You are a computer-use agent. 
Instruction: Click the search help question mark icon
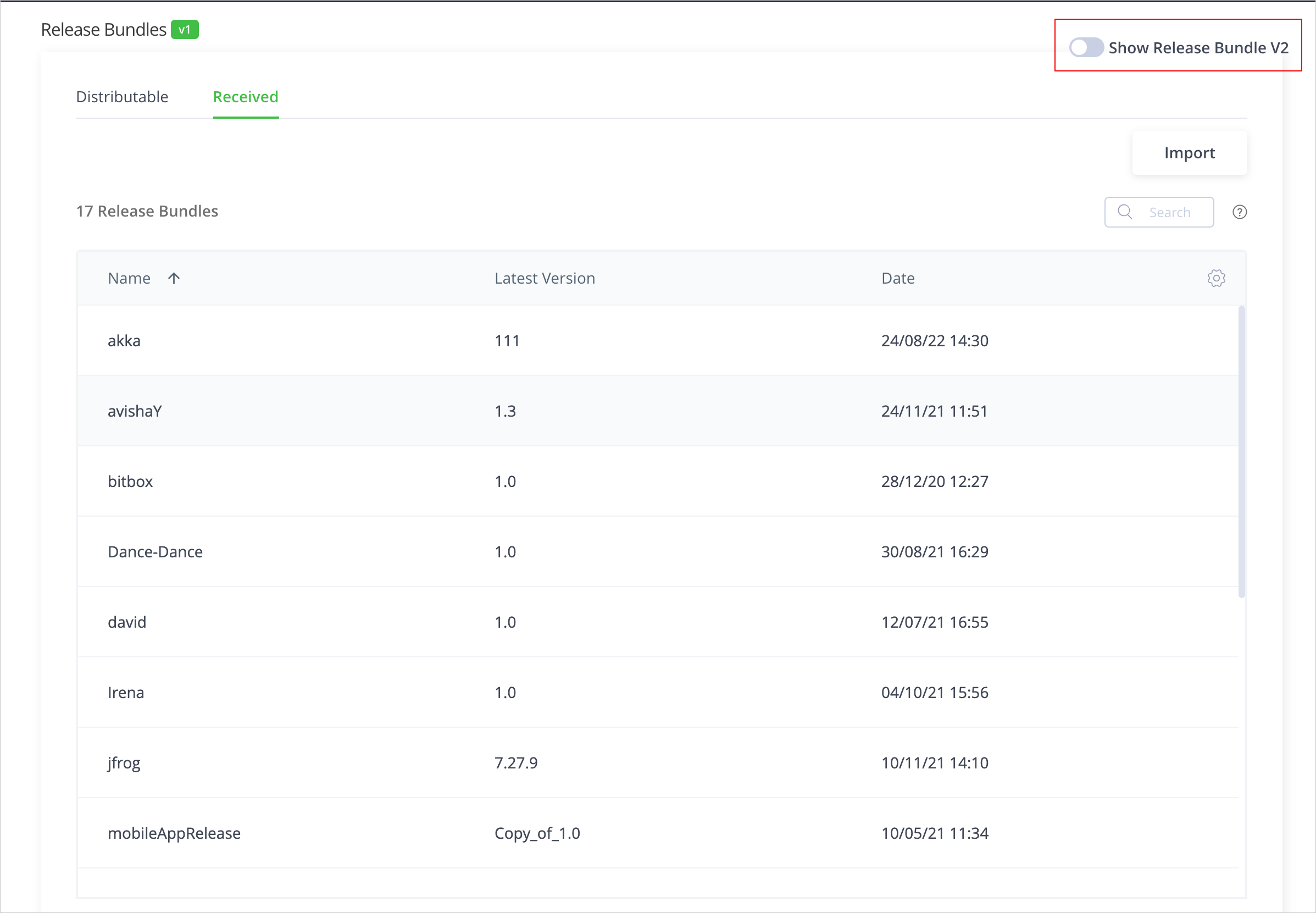coord(1240,212)
